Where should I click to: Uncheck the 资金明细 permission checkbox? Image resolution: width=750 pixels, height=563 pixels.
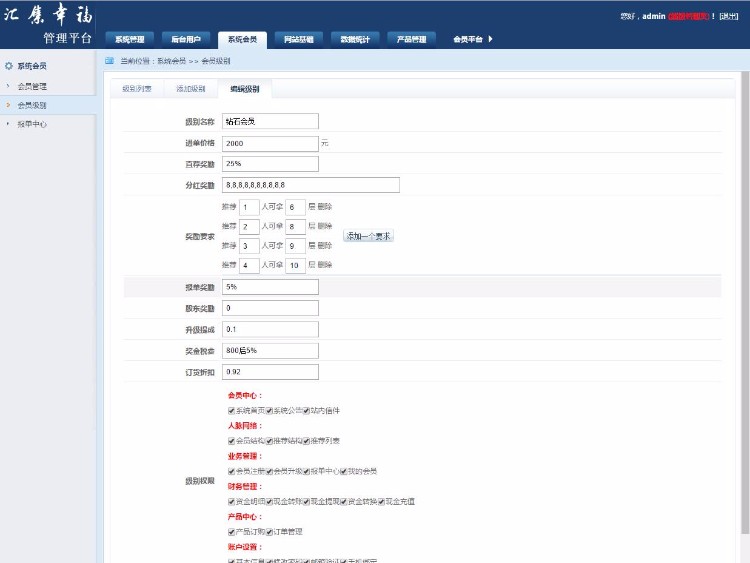click(x=232, y=502)
